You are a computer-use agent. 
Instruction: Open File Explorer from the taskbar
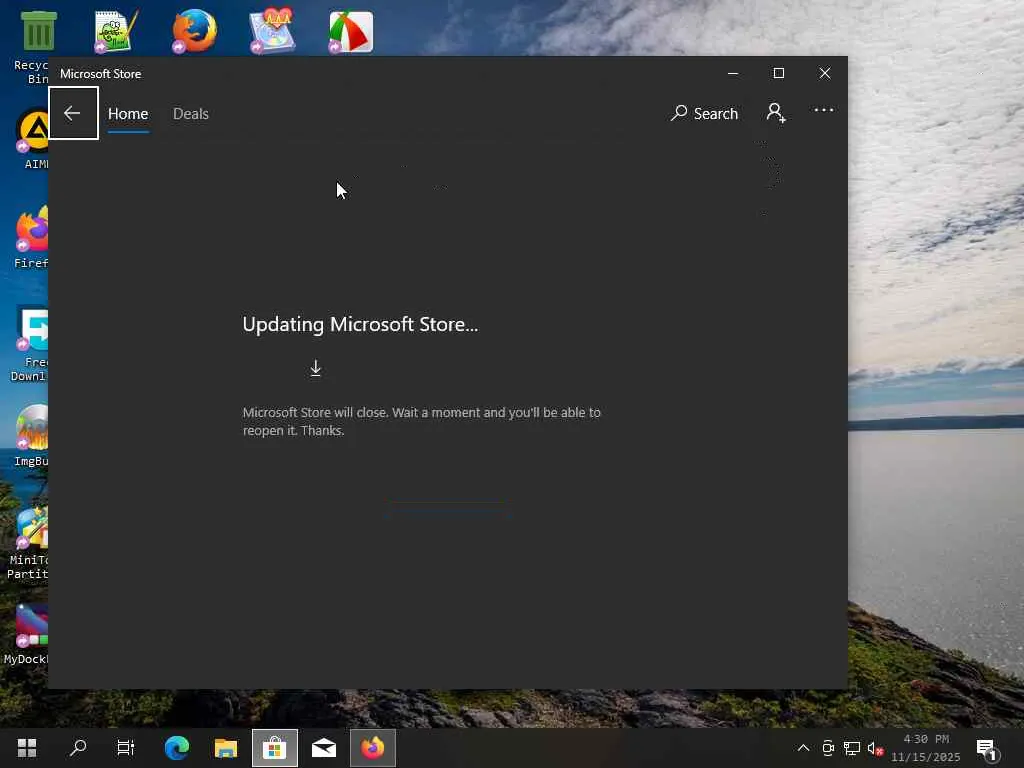[x=225, y=748]
